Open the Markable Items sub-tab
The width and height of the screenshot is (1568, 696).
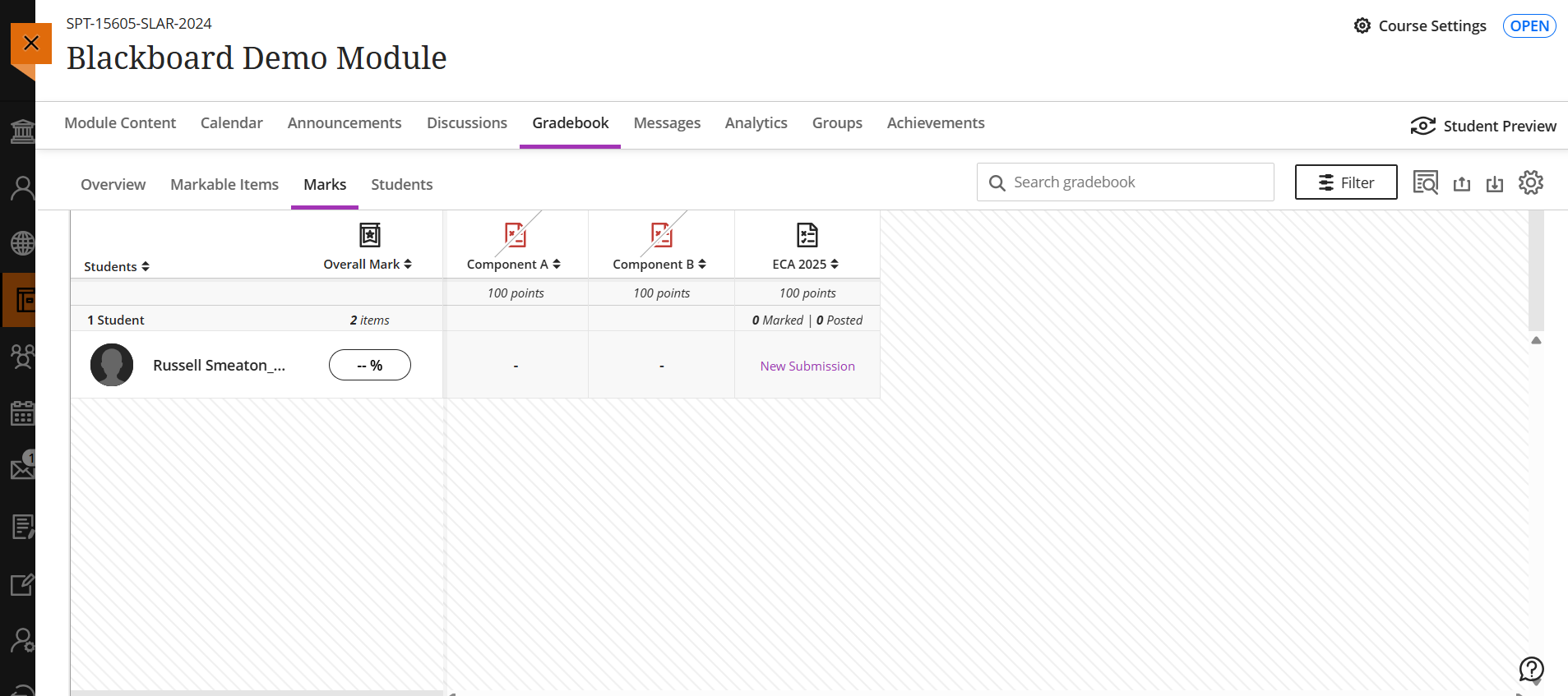pos(224,184)
